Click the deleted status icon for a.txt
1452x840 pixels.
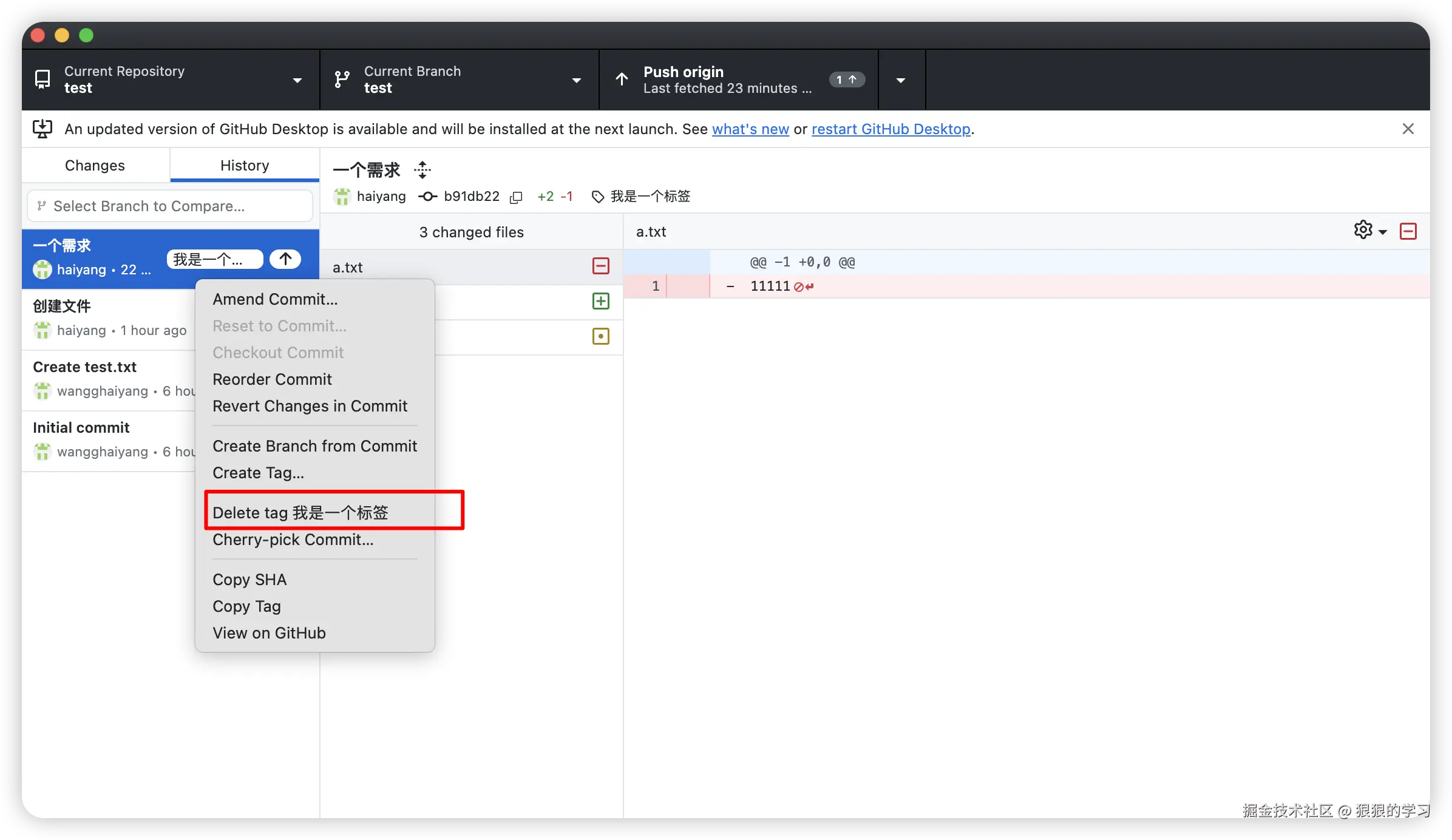coord(600,266)
